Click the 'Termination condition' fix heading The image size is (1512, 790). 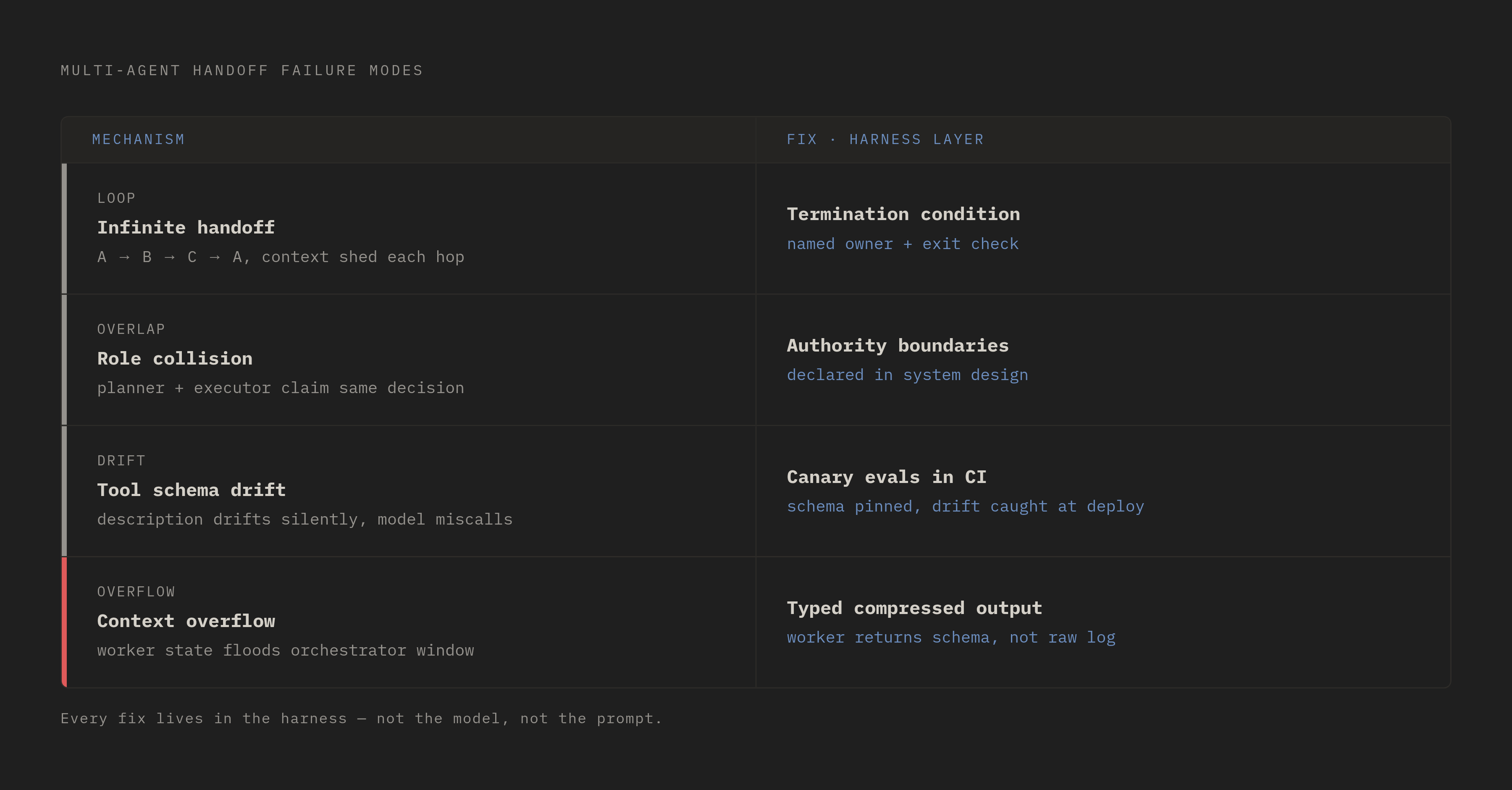pyautogui.click(x=903, y=214)
